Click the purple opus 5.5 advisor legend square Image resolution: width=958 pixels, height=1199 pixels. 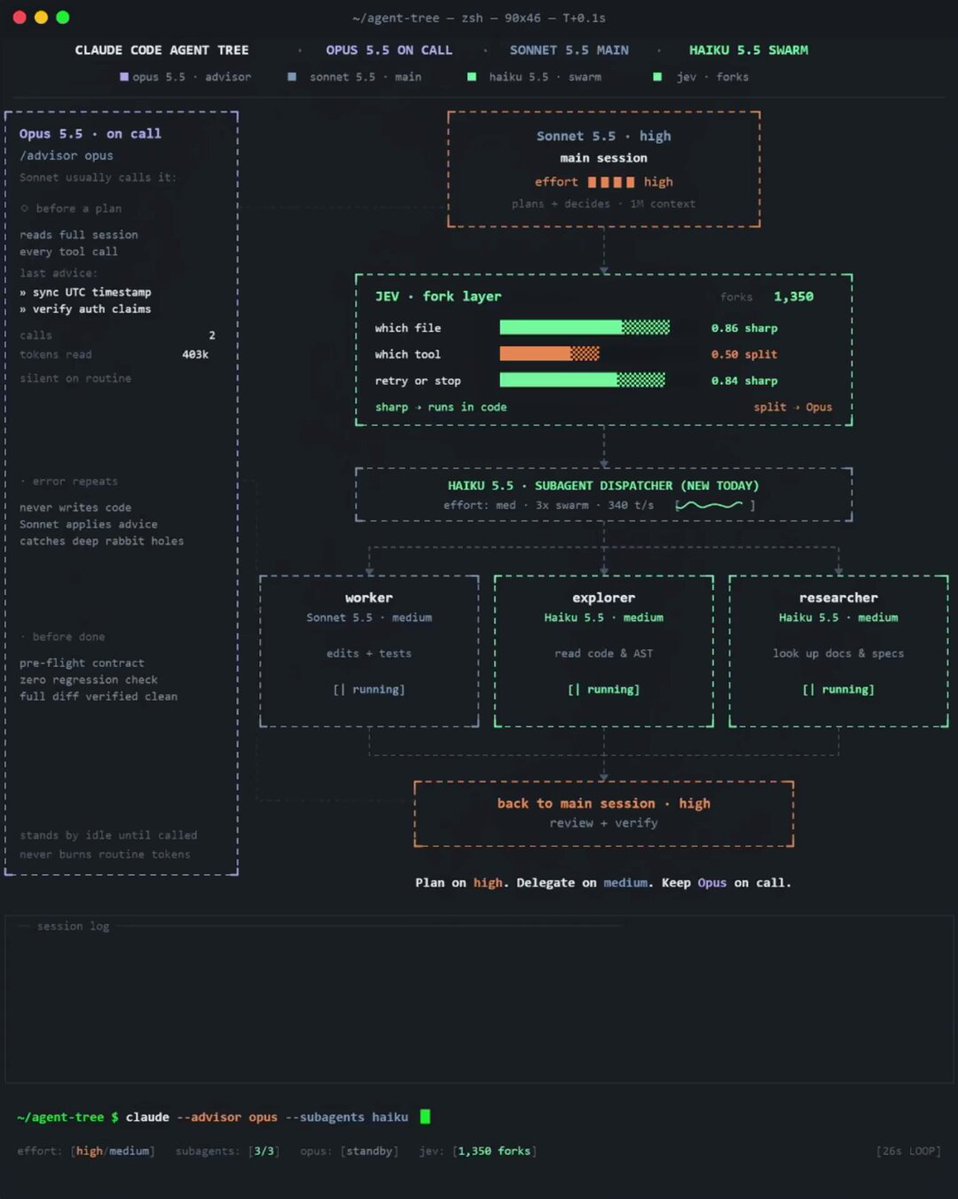pyautogui.click(x=124, y=76)
